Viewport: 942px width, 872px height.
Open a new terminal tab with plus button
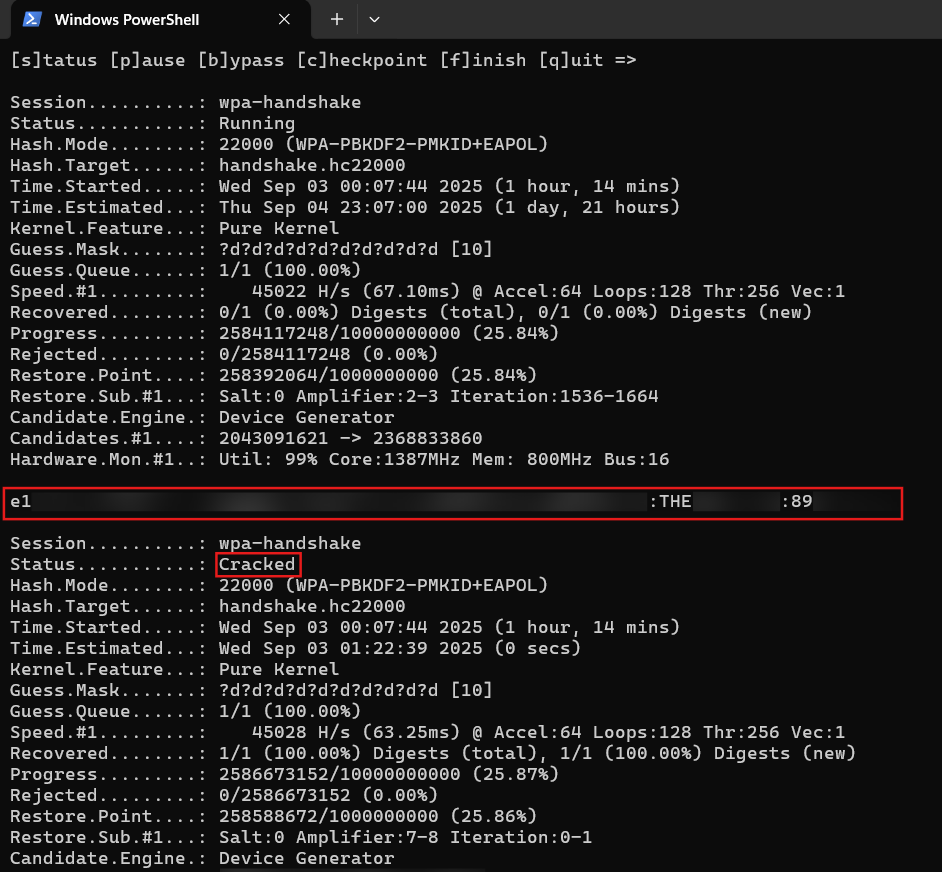coord(337,19)
